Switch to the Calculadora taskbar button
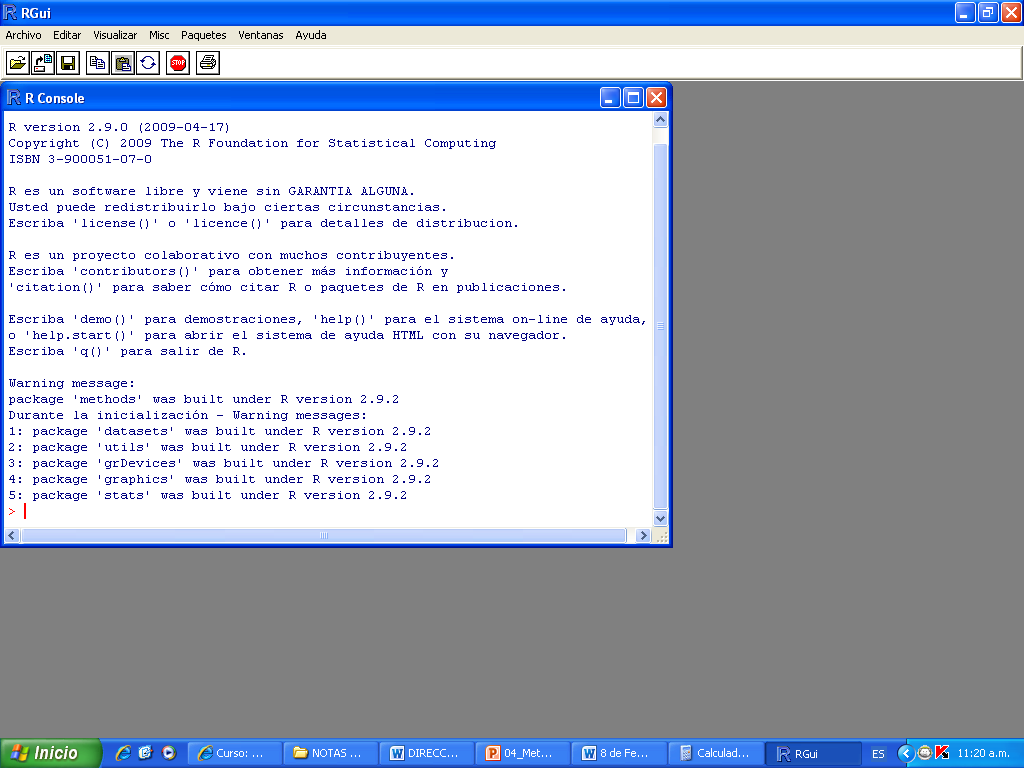Image resolution: width=1024 pixels, height=768 pixels. click(x=715, y=753)
